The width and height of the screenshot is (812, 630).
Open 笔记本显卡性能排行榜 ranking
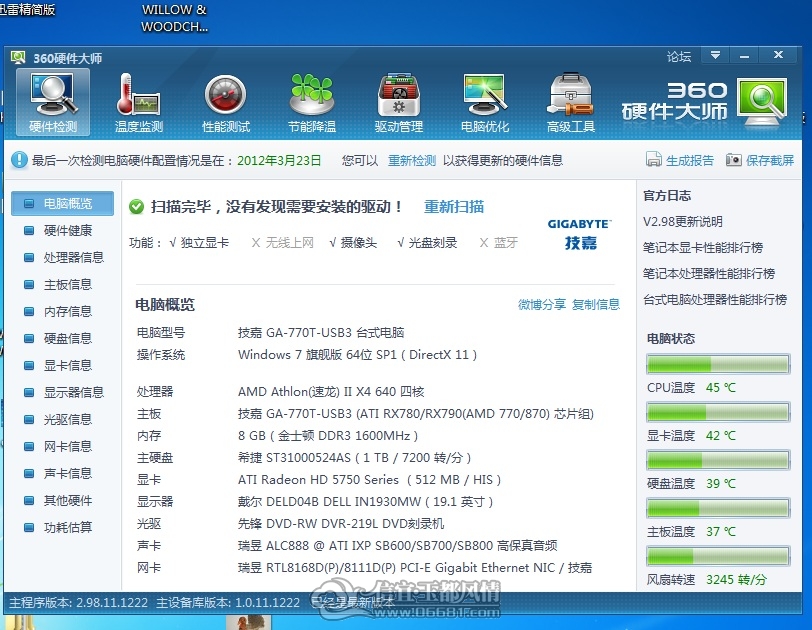click(703, 247)
